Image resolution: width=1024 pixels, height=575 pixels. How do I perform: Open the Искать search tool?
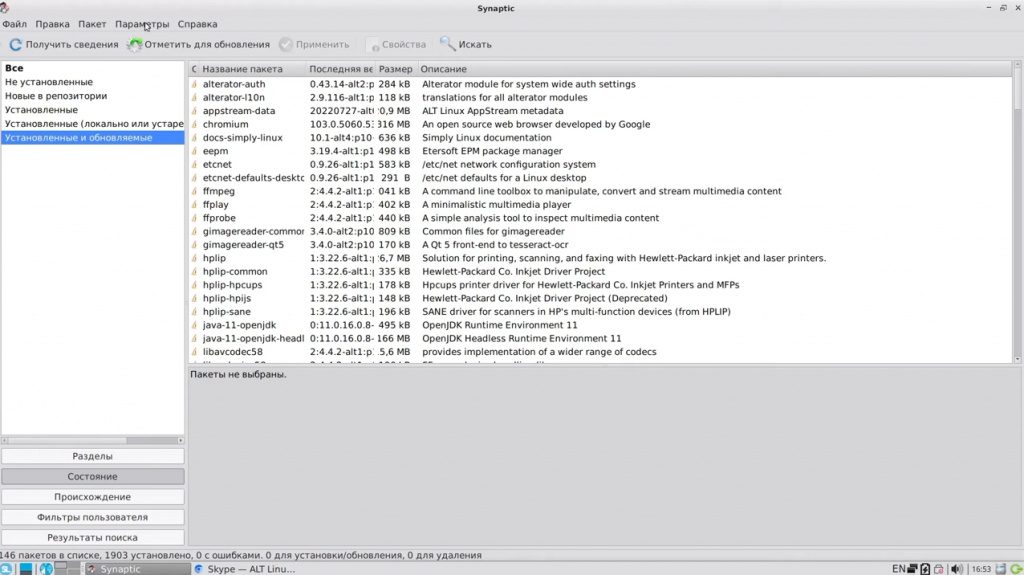pos(466,44)
